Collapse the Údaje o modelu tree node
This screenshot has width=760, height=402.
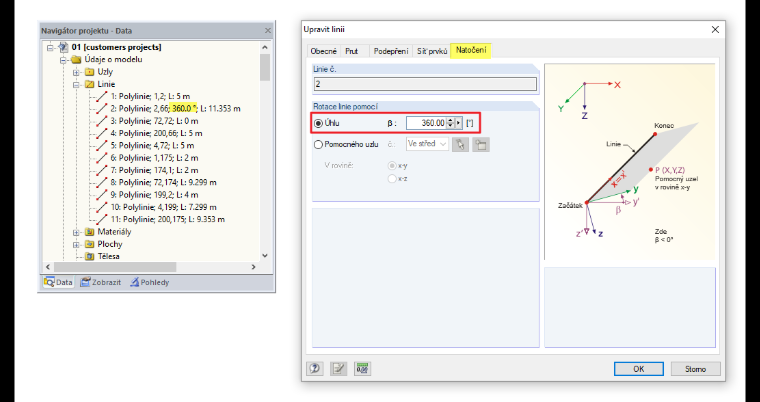[63, 60]
